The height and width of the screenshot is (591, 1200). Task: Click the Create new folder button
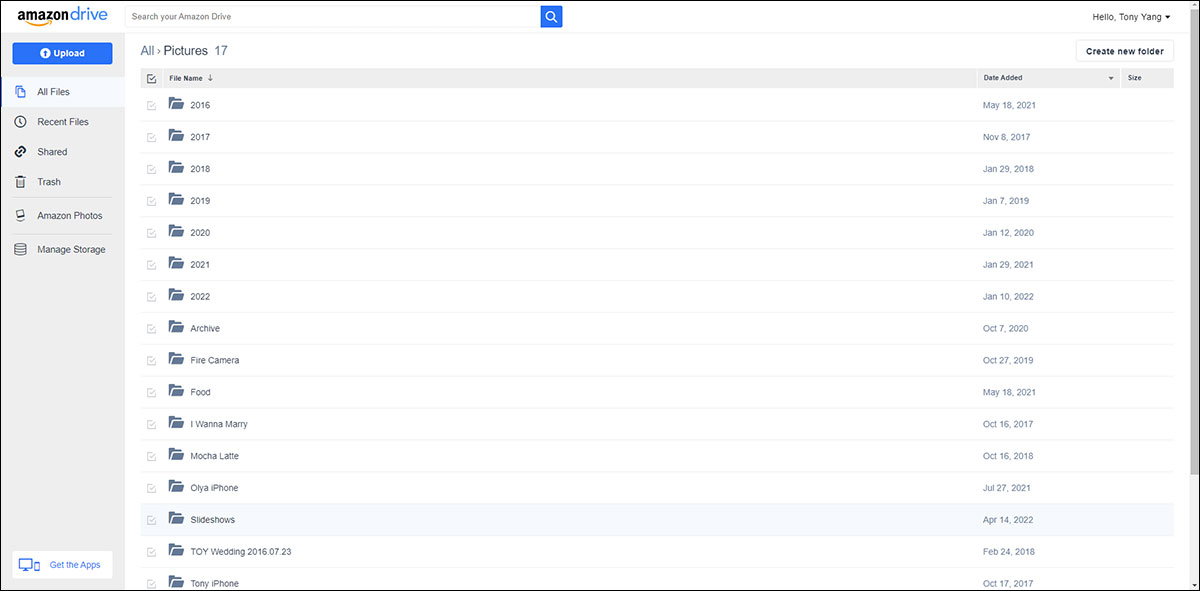pyautogui.click(x=1125, y=51)
